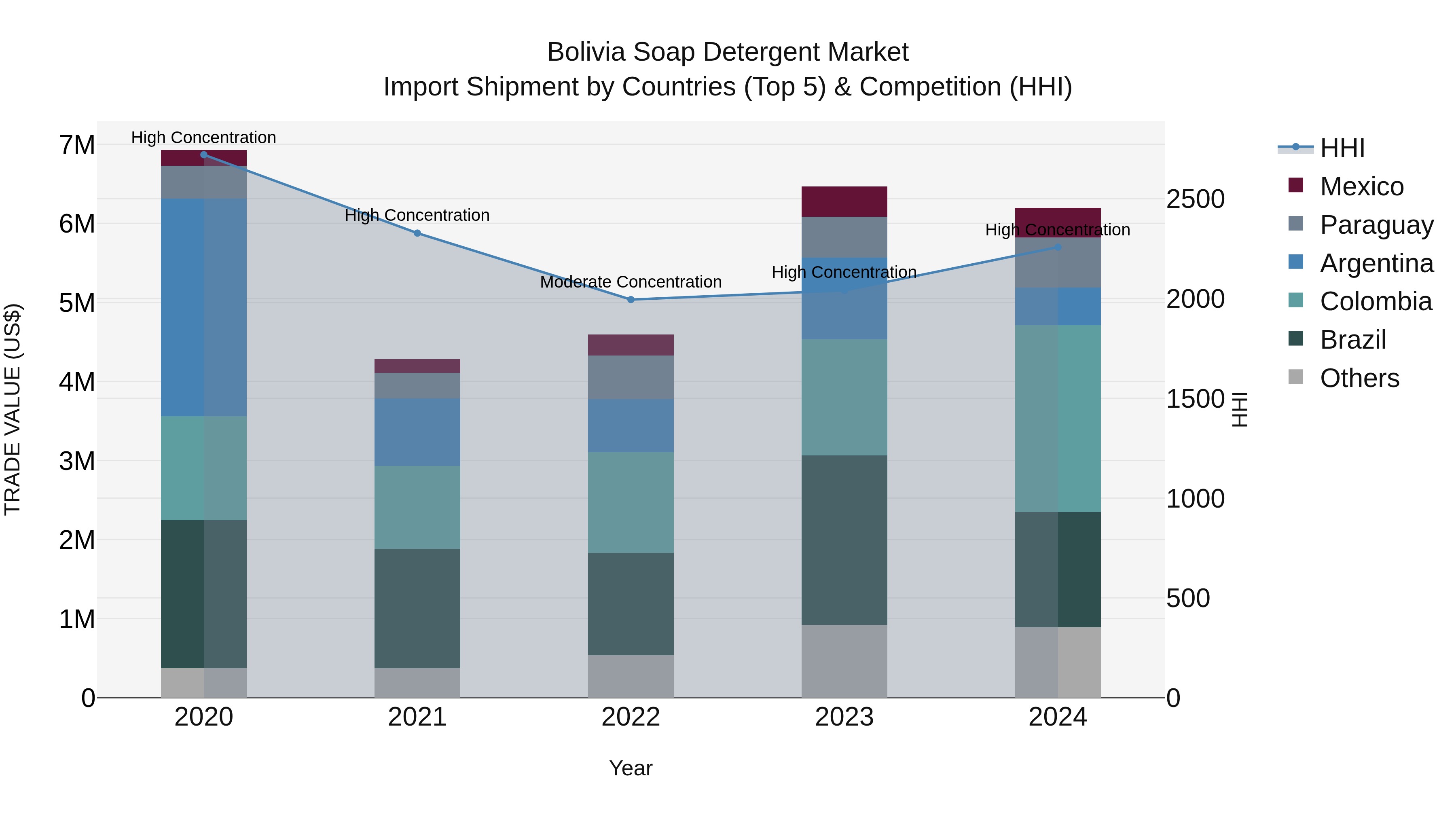Toggle the Others legend entry

tap(1344, 378)
